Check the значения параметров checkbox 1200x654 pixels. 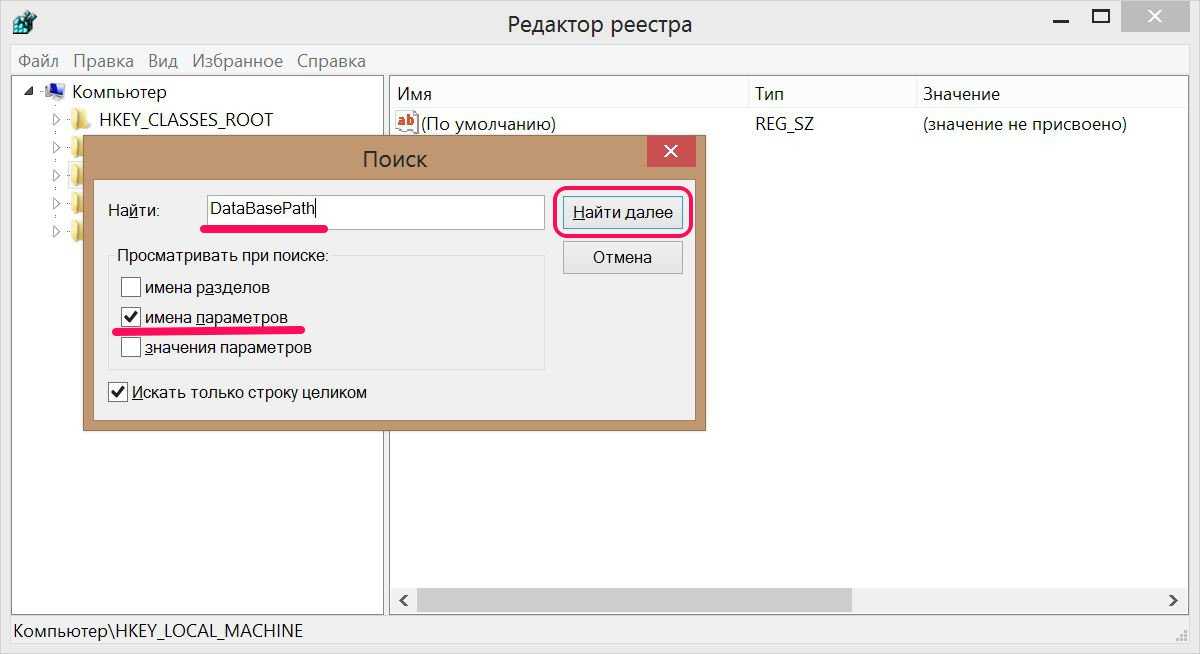tap(131, 348)
